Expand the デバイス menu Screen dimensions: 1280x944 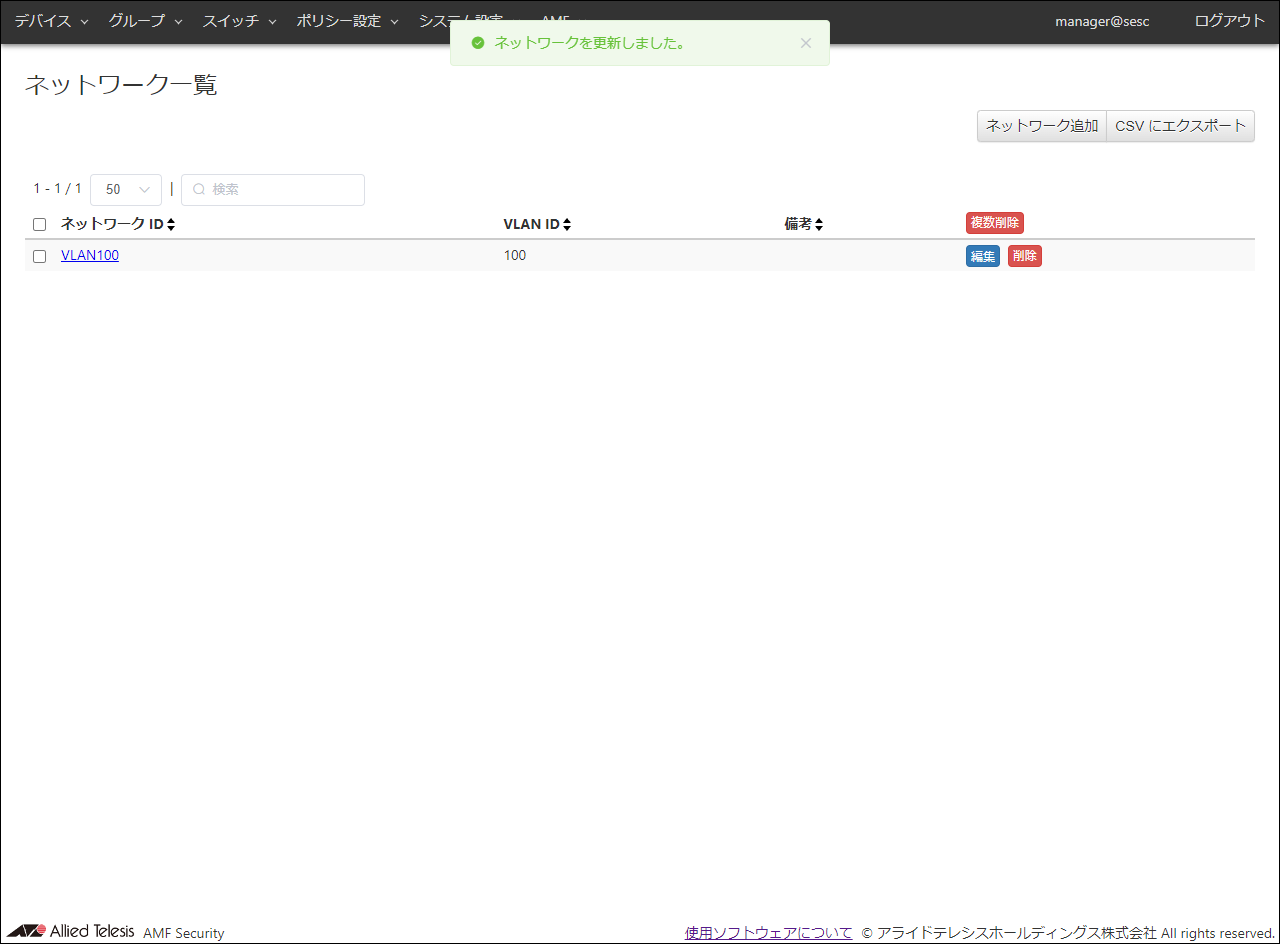(51, 21)
